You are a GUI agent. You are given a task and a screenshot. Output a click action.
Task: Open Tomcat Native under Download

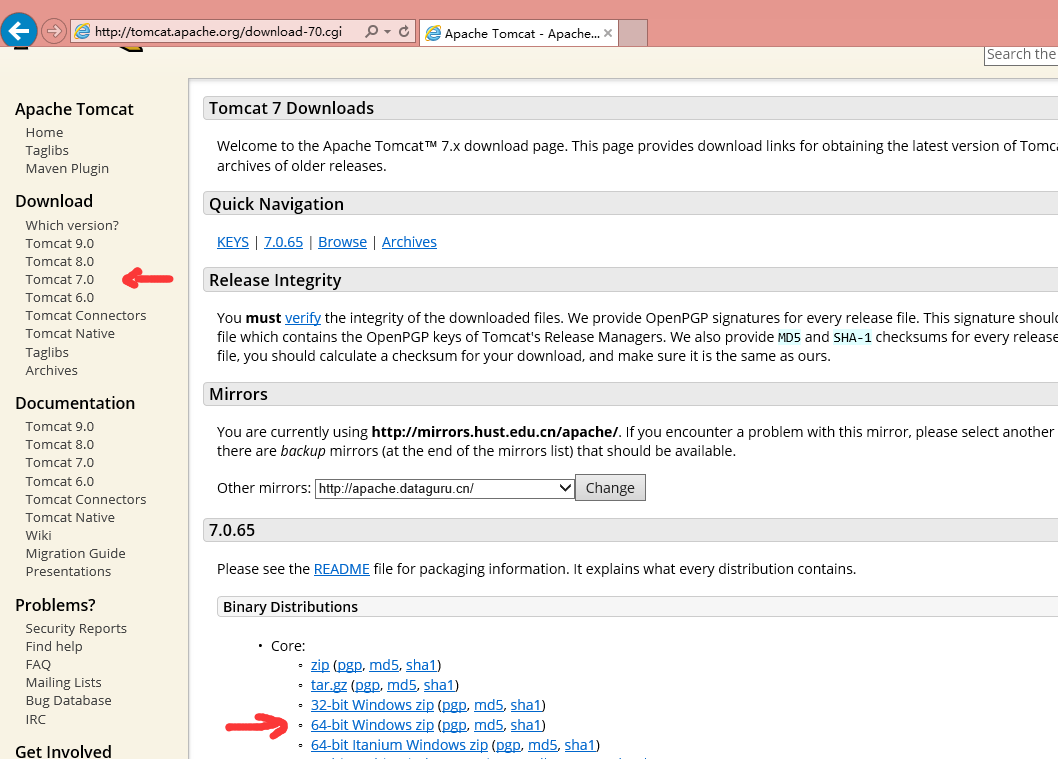click(70, 333)
